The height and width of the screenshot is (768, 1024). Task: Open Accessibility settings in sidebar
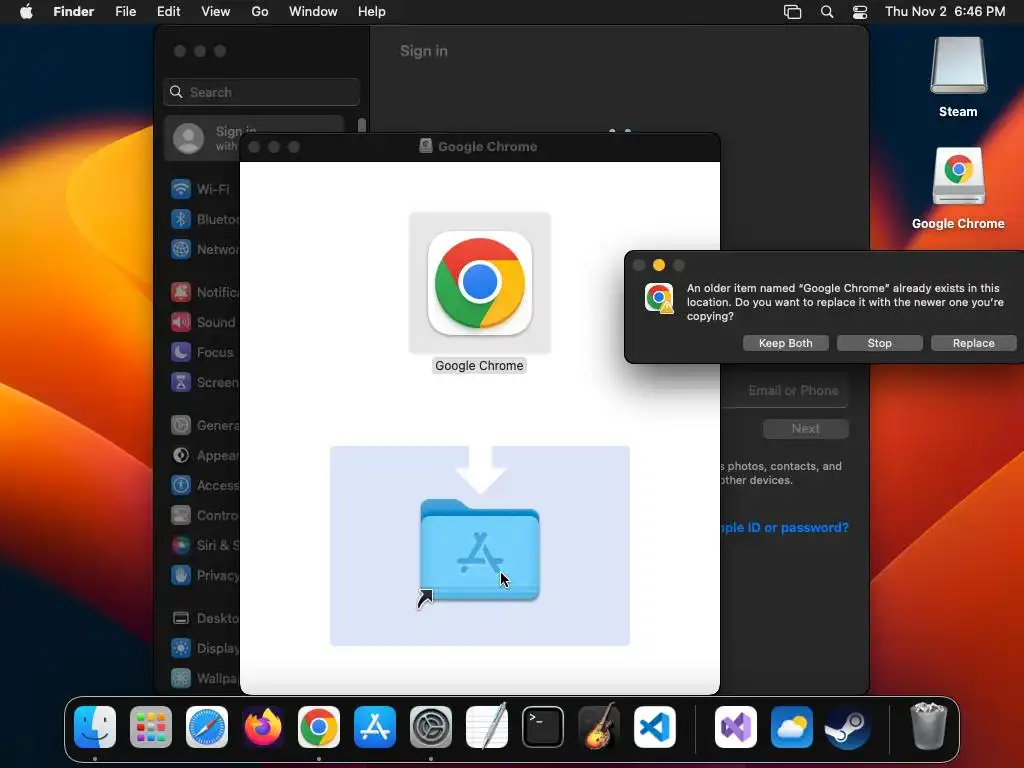pos(204,485)
